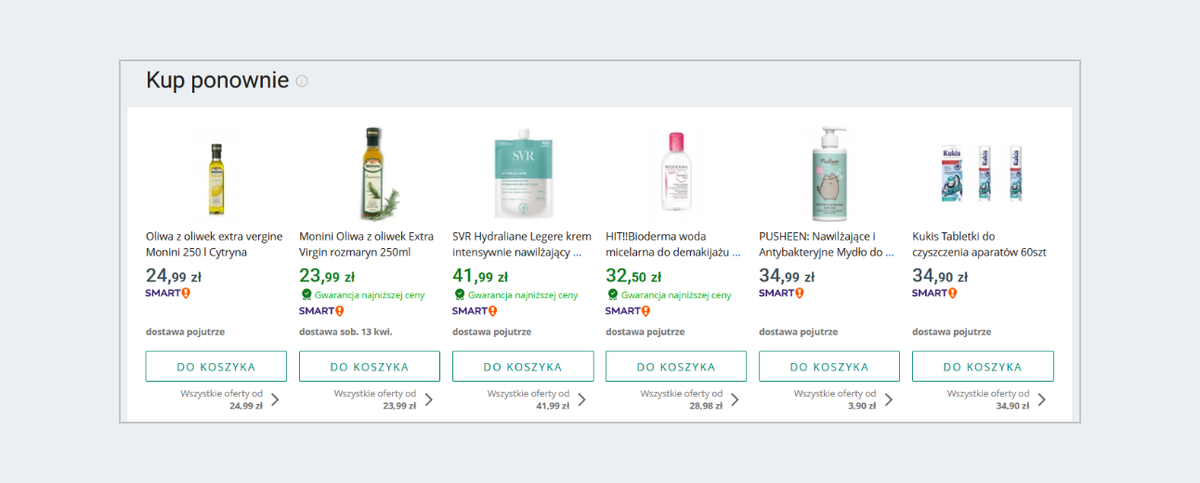
Task: Click info icon next to Kup ponownie
Action: click(302, 81)
